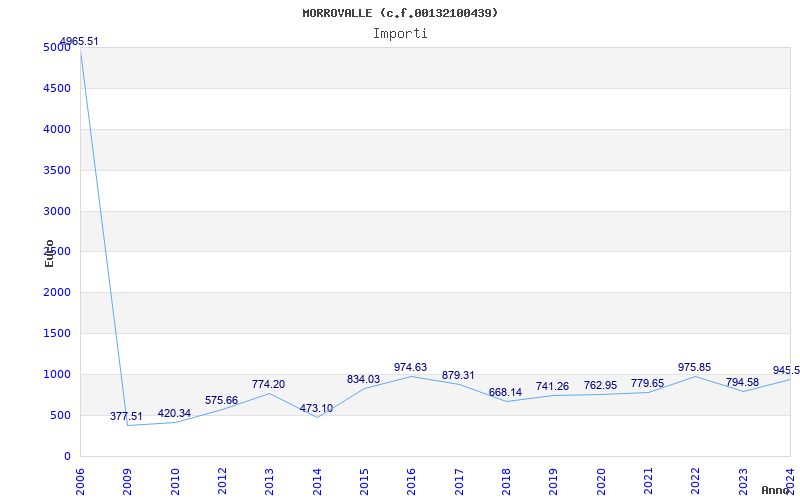Click the 762.95 data label

coord(601,385)
